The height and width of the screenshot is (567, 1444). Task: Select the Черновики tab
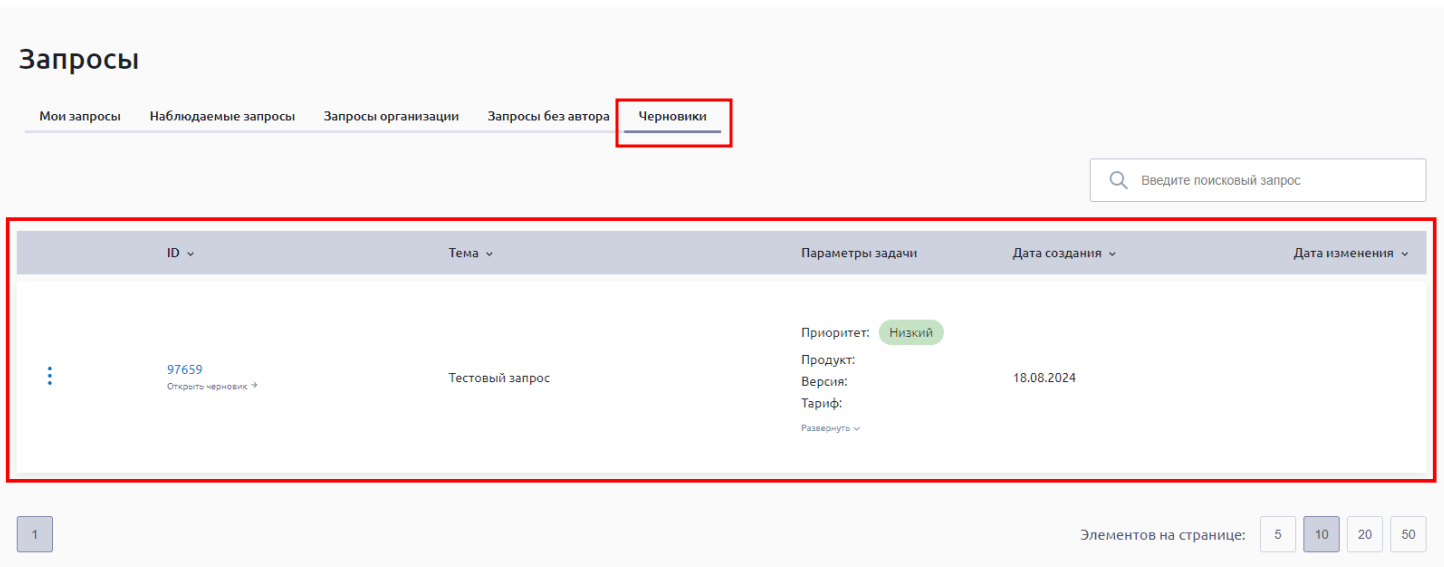click(672, 116)
